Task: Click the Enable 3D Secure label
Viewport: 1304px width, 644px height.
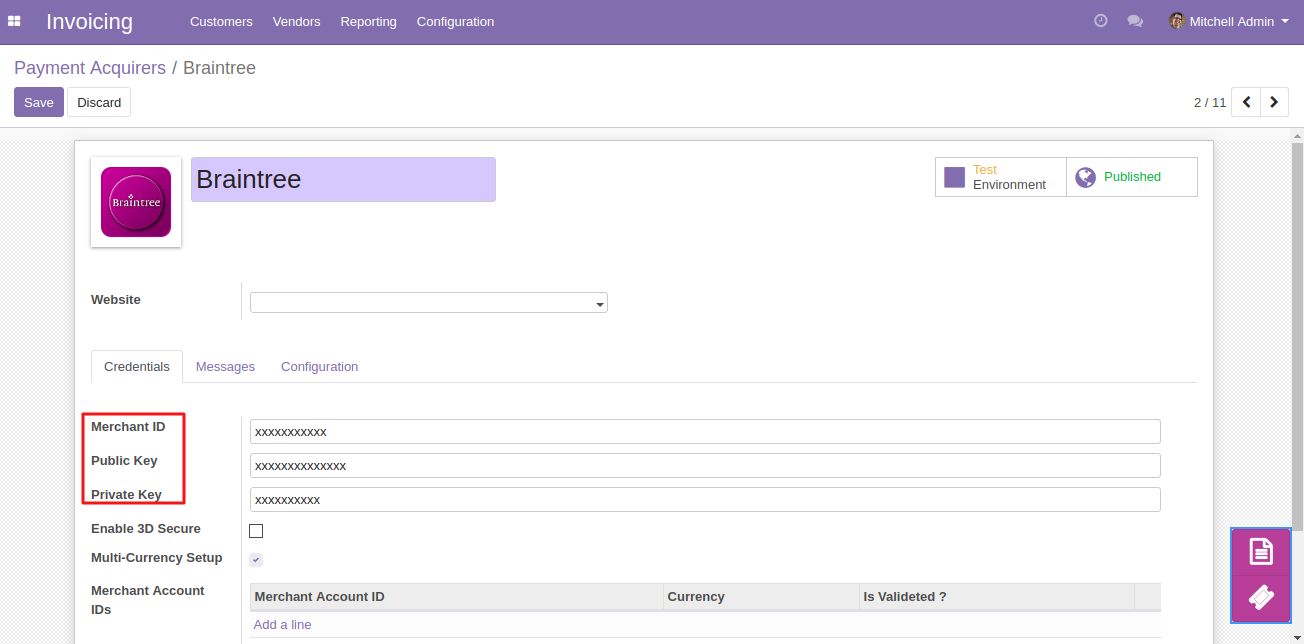Action: pos(146,528)
